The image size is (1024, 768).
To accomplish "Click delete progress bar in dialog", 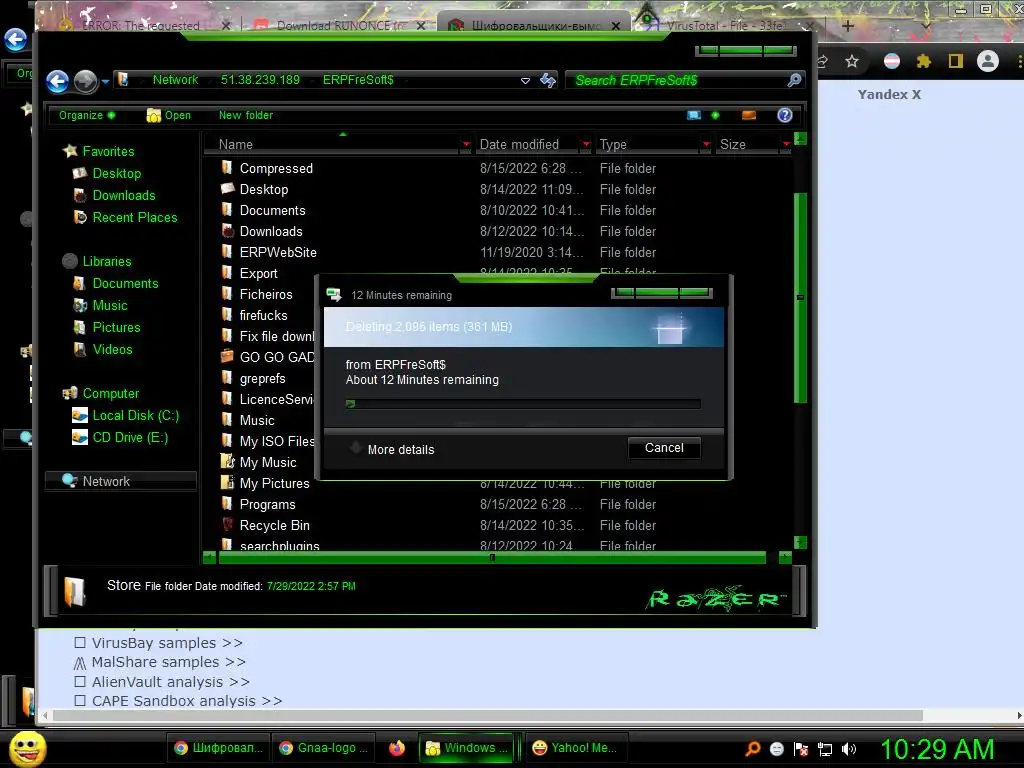I will 523,404.
